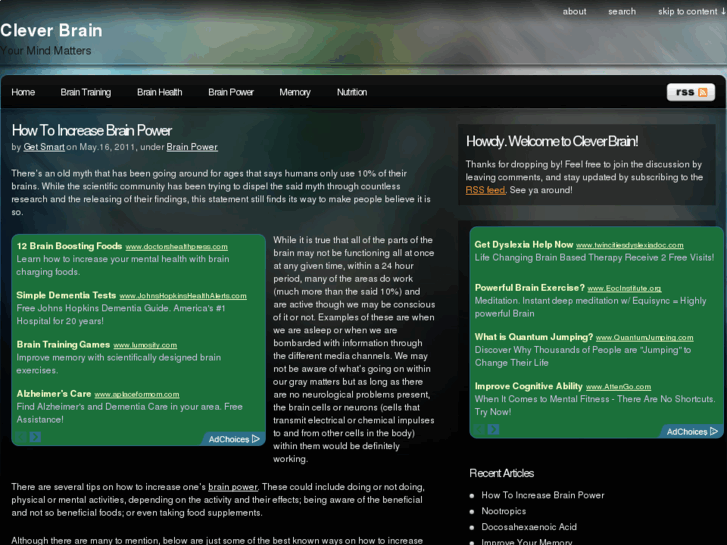Open What is Quantum Jumping? ad
Image resolution: width=727 pixels, height=545 pixels.
tap(534, 337)
